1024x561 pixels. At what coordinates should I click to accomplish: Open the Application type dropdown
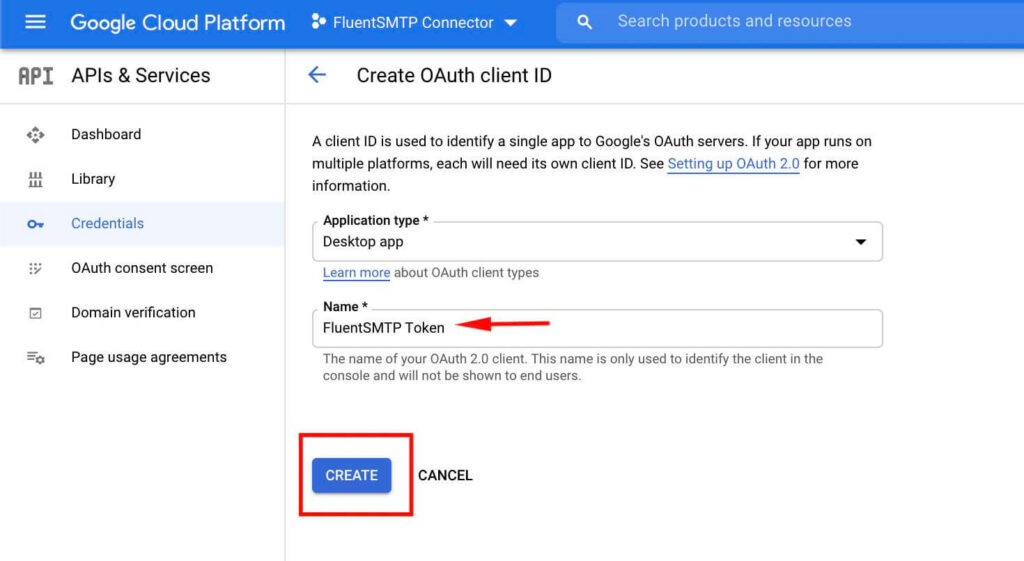(x=597, y=242)
